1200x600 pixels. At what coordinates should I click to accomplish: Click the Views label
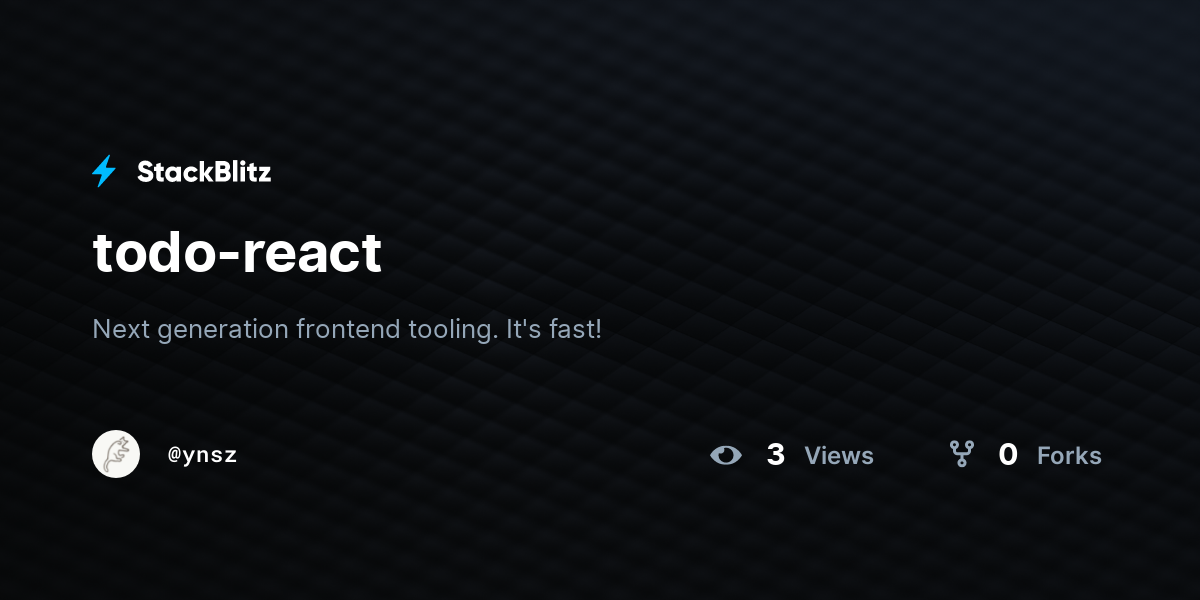[839, 456]
